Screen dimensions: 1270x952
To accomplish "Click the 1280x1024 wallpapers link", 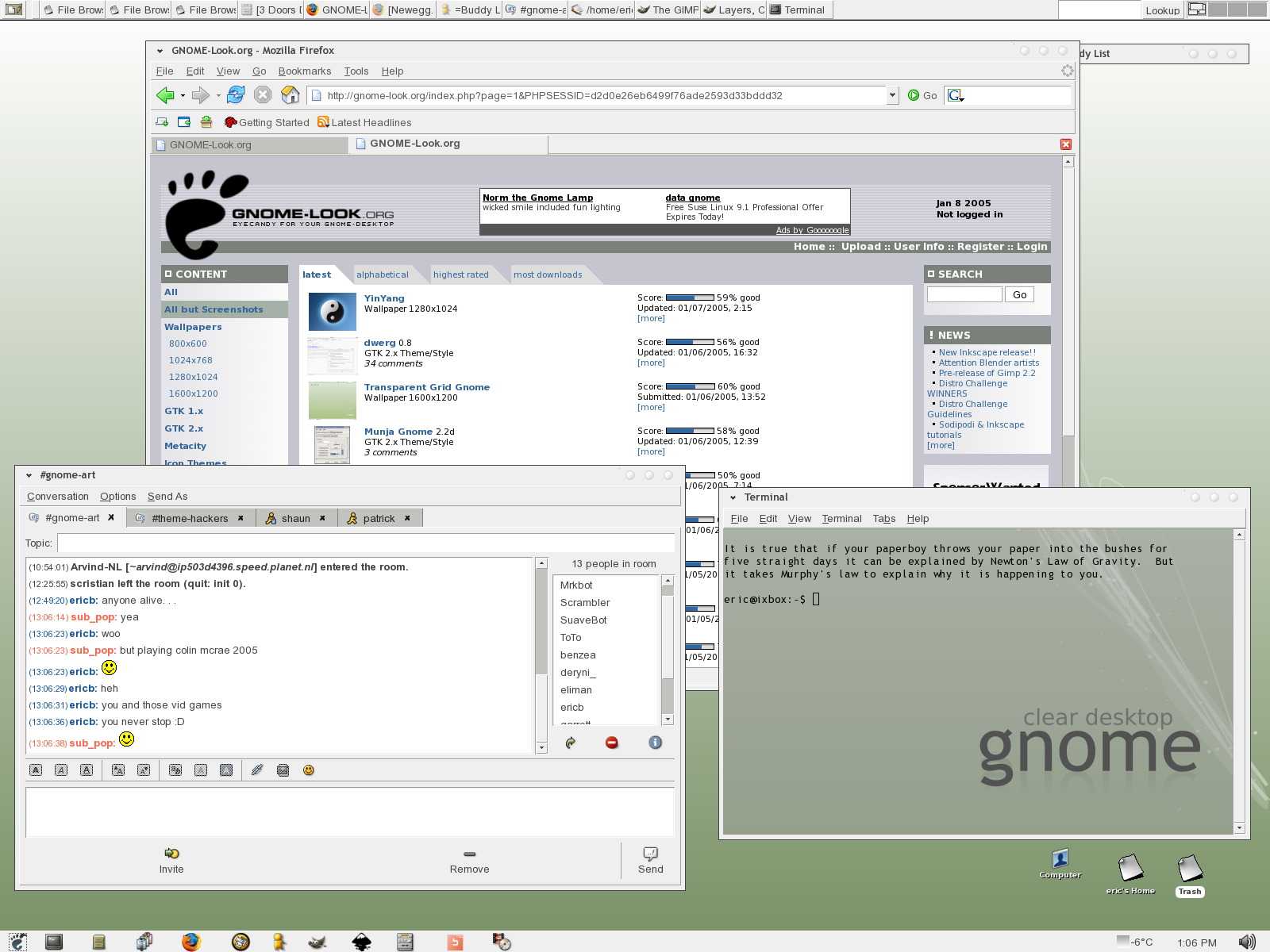I will pos(193,377).
